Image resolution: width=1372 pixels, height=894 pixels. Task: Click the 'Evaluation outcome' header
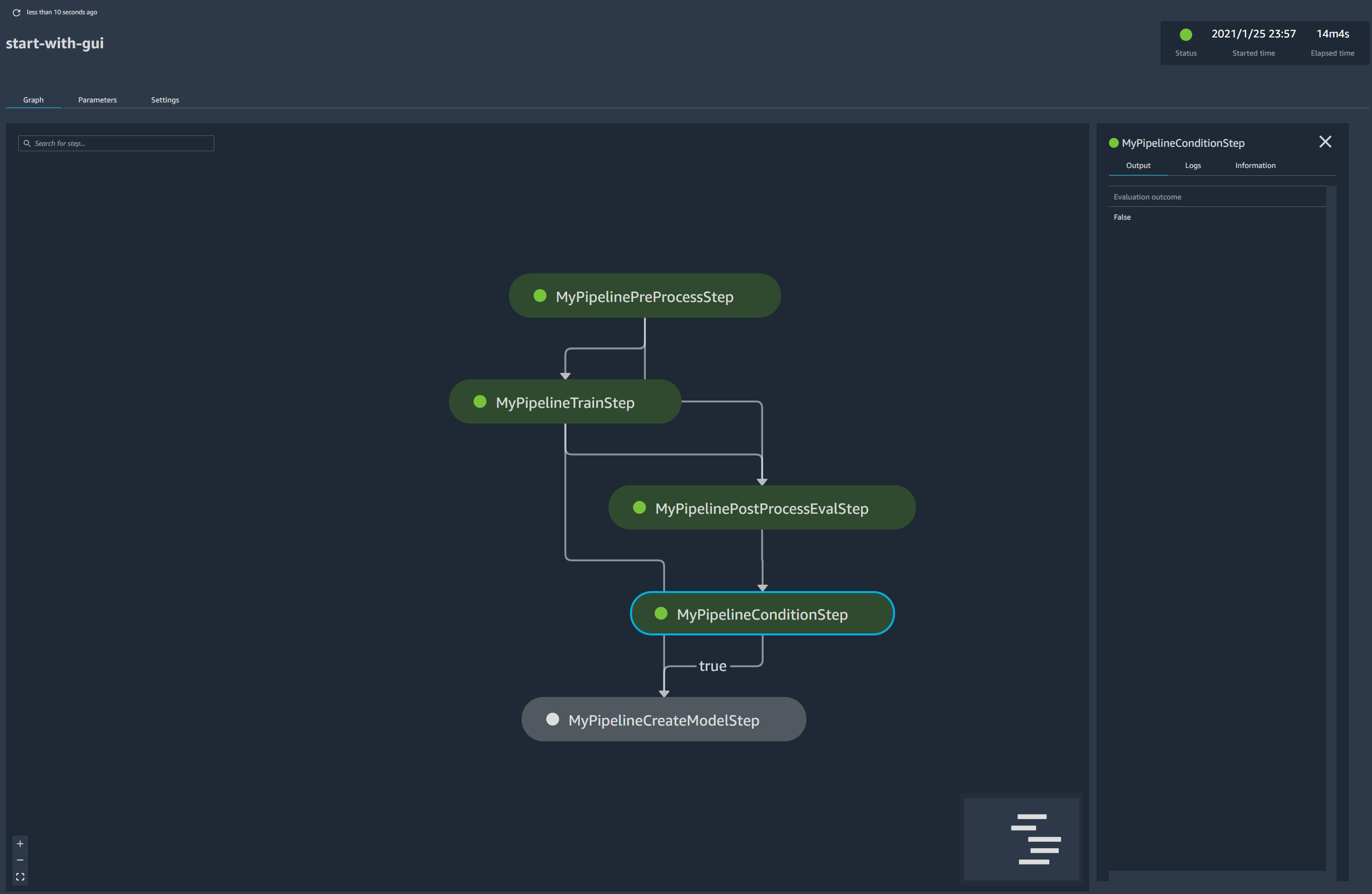[1147, 197]
